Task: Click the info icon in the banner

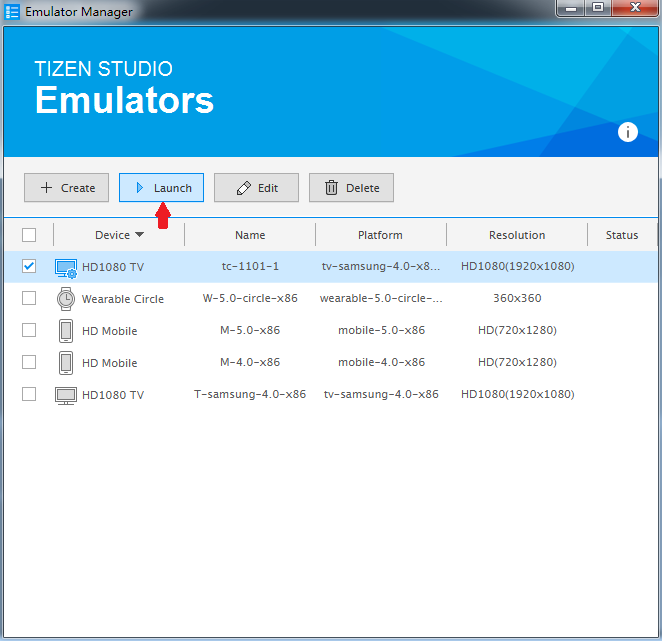Action: 628,132
